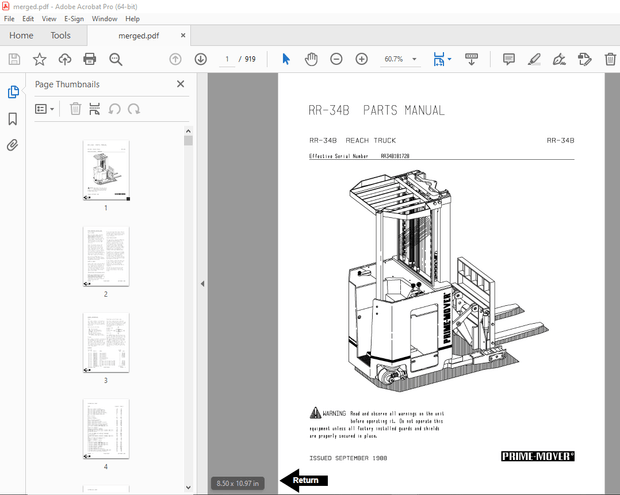This screenshot has height=495, width=620.
Task: Click thumbnails scrollbar up arrow
Action: (188, 131)
